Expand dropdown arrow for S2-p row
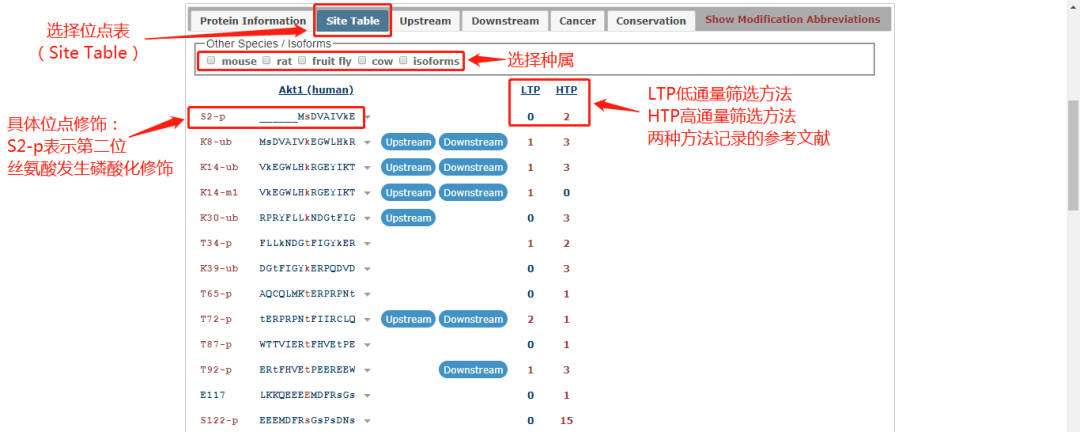The height and width of the screenshot is (432, 1080). 367,117
